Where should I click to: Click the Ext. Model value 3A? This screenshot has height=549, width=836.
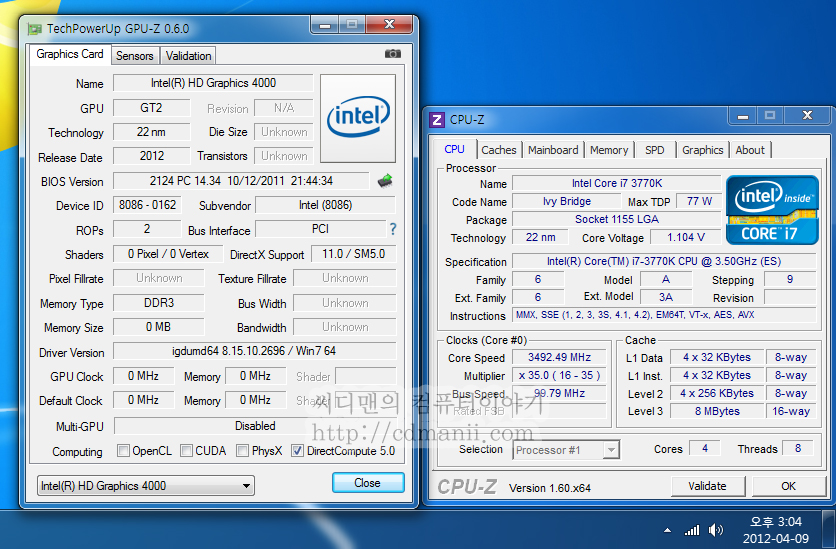click(x=666, y=297)
